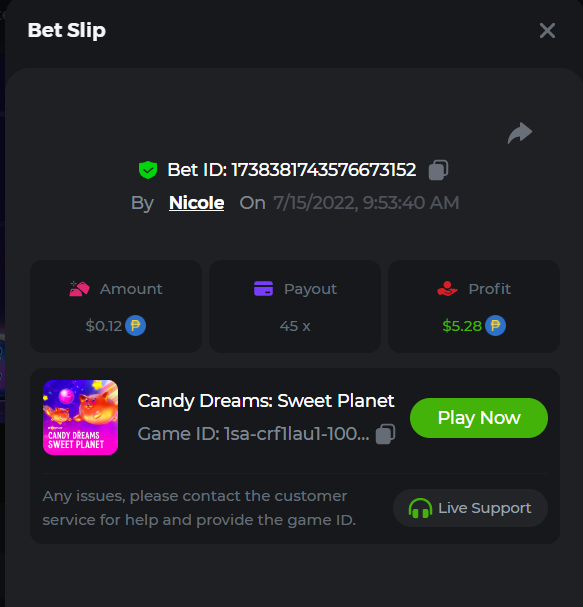The width and height of the screenshot is (583, 607).
Task: Click the Amount tag icon
Action: click(79, 289)
